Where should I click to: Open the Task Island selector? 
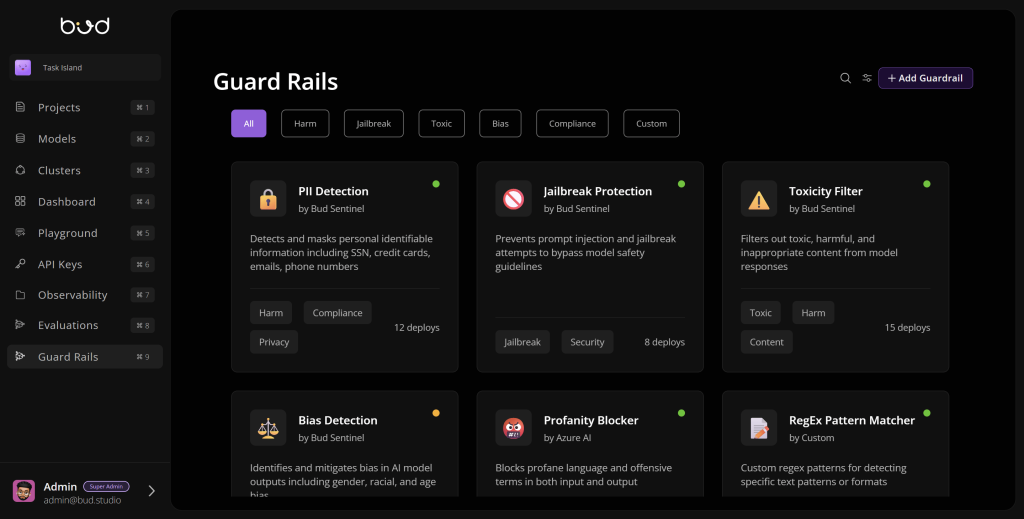coord(85,68)
